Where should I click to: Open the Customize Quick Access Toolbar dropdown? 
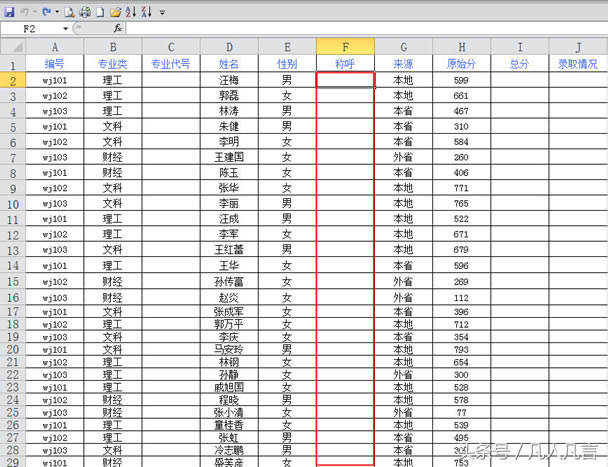click(x=162, y=12)
